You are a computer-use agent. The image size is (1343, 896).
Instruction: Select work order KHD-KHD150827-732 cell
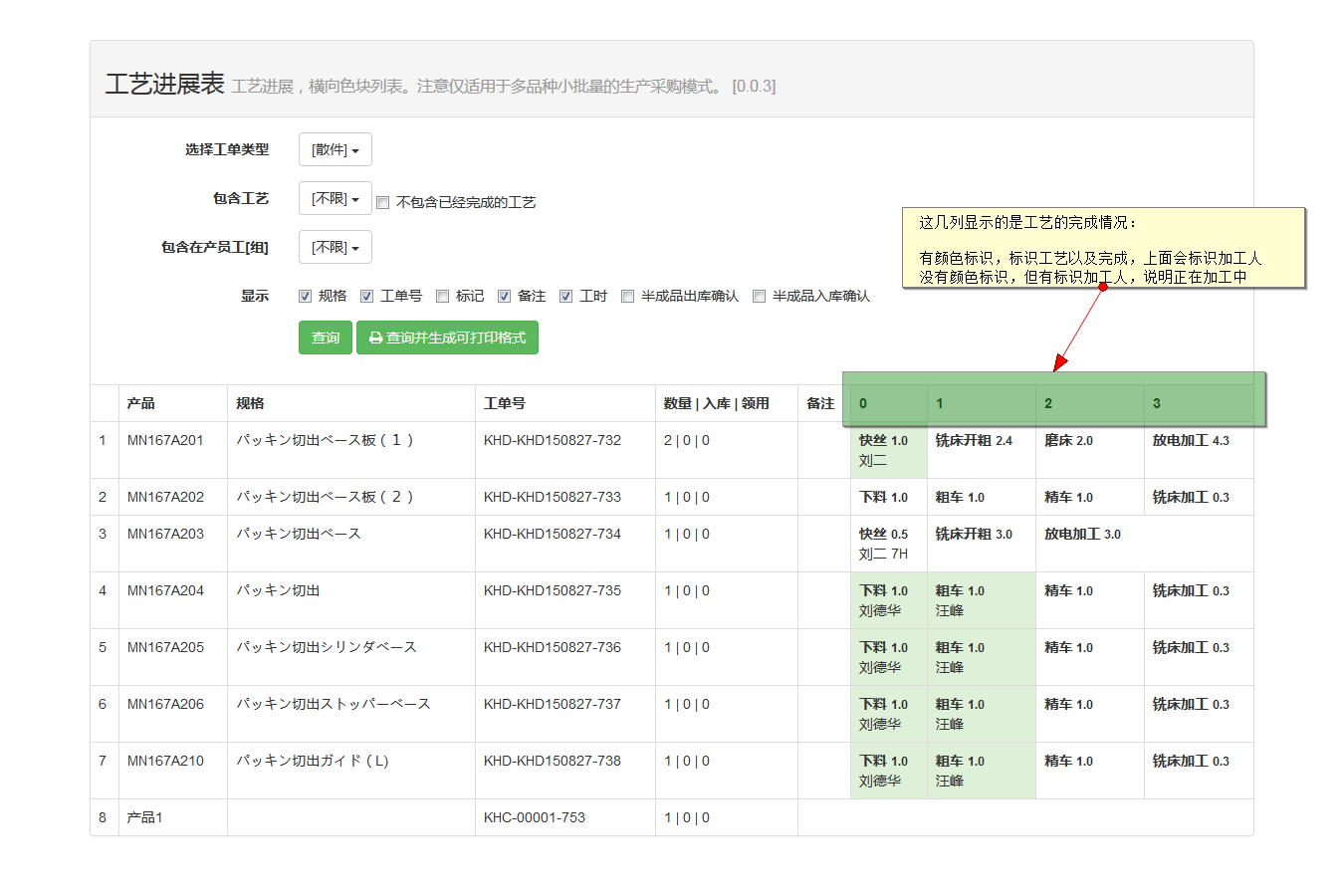552,440
